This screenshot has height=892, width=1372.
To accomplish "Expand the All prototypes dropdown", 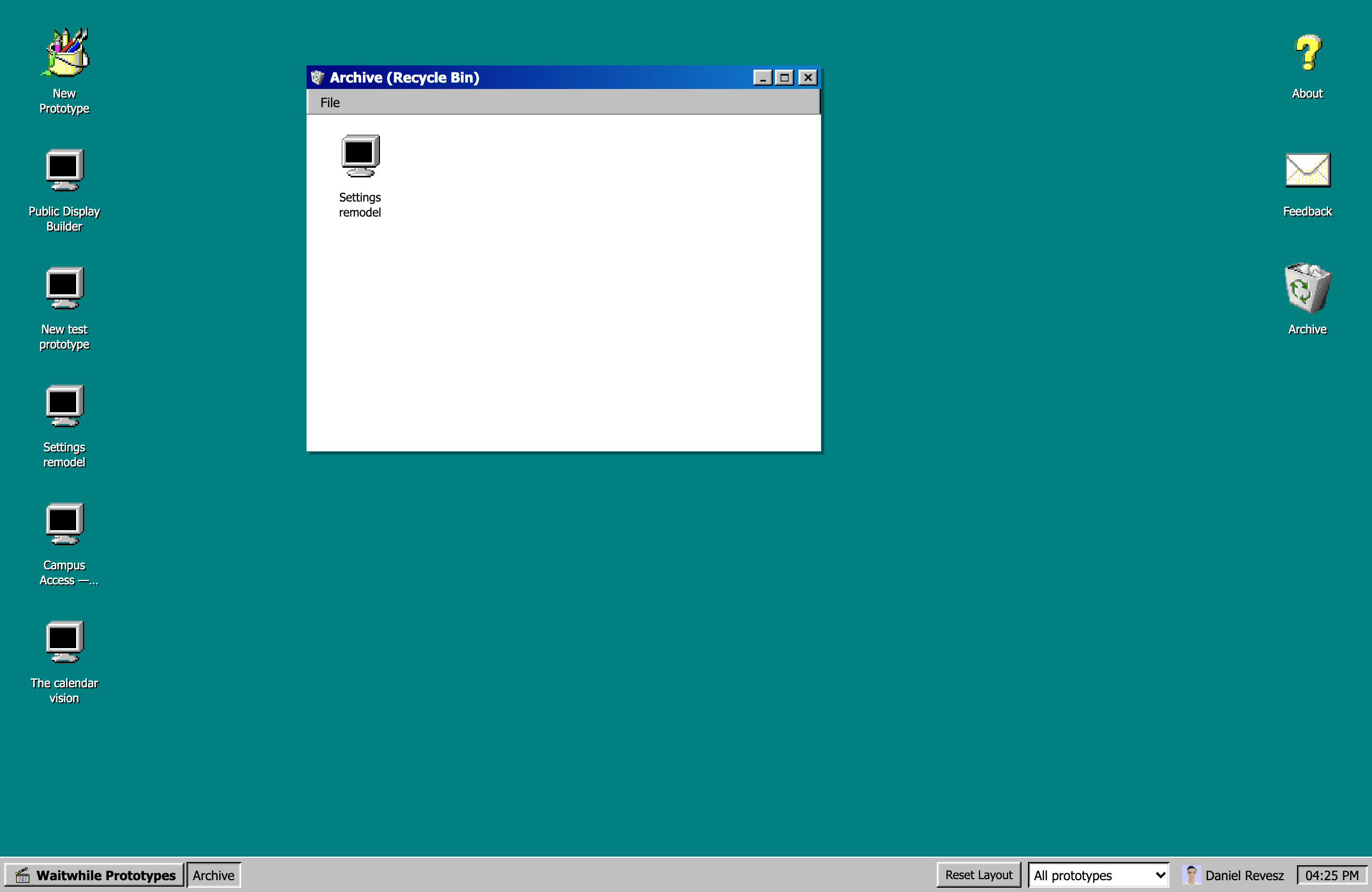I will 1099,875.
